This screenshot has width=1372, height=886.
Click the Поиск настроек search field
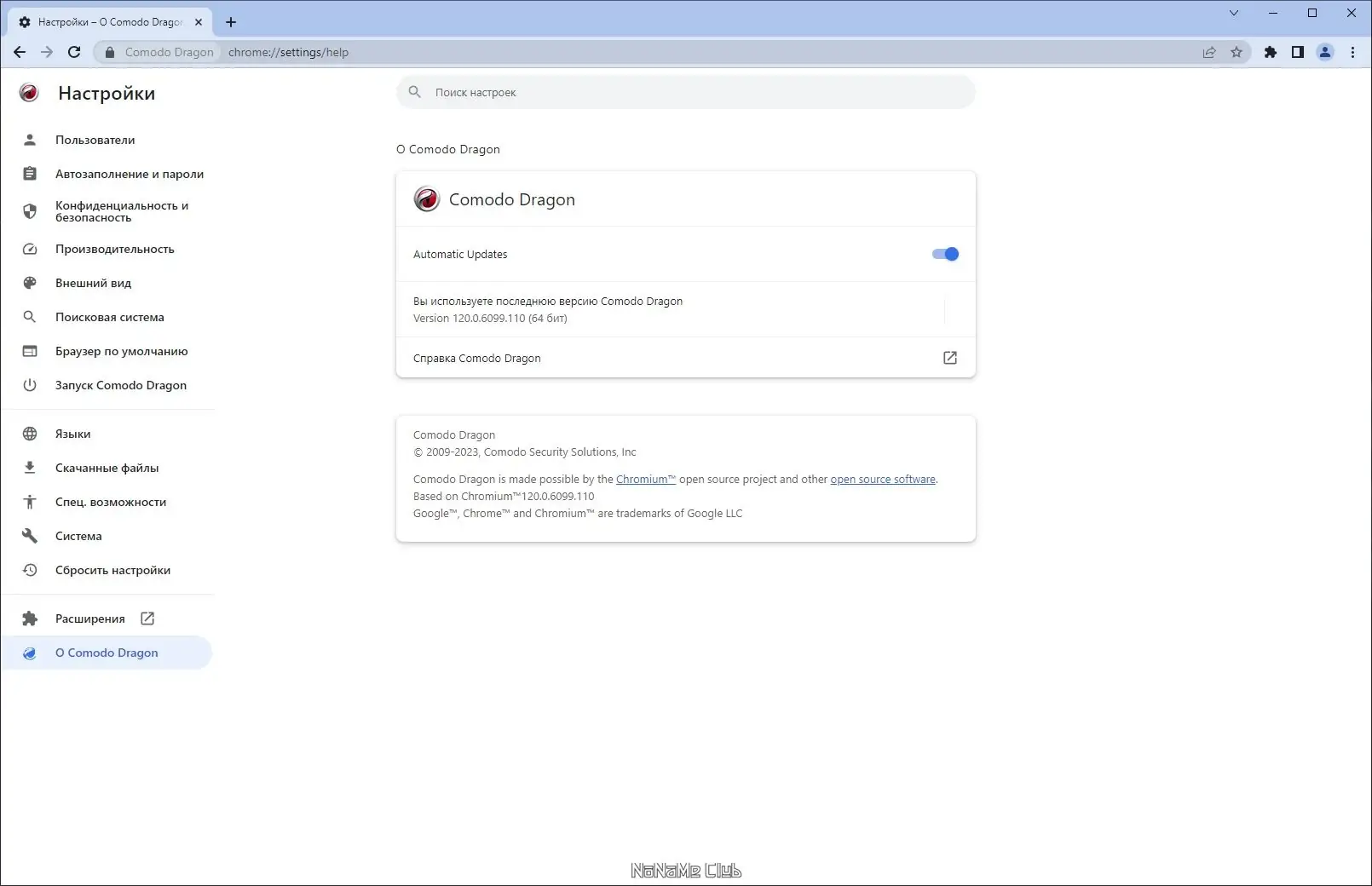pos(686,92)
